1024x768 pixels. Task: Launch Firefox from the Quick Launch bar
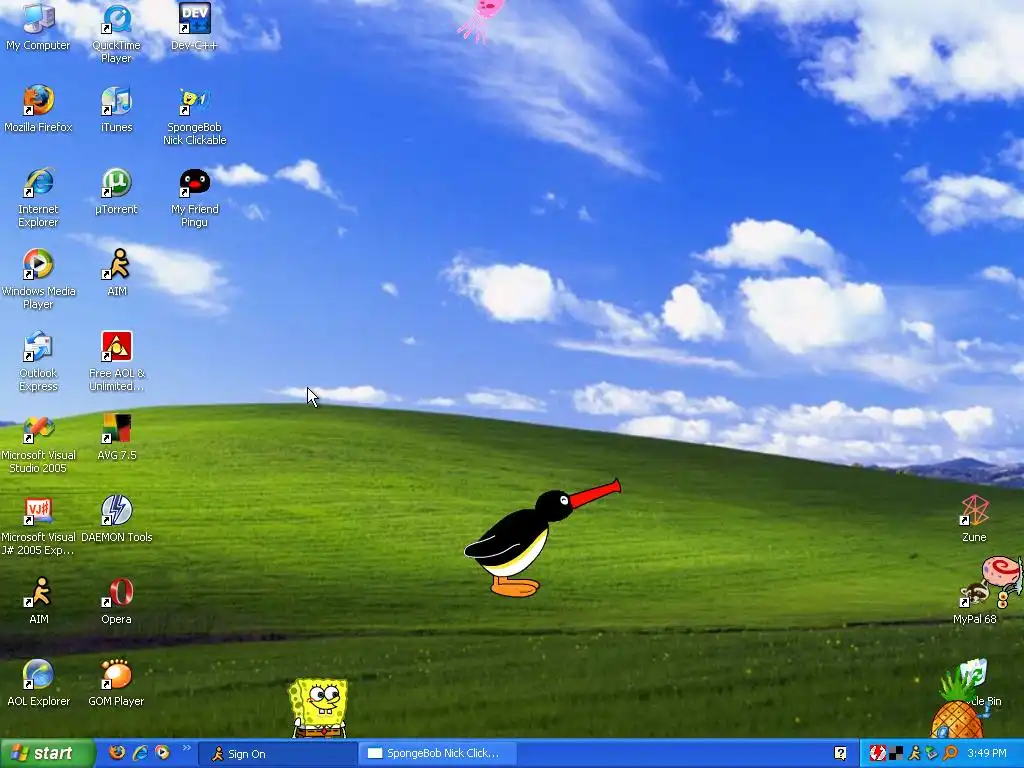(x=117, y=753)
